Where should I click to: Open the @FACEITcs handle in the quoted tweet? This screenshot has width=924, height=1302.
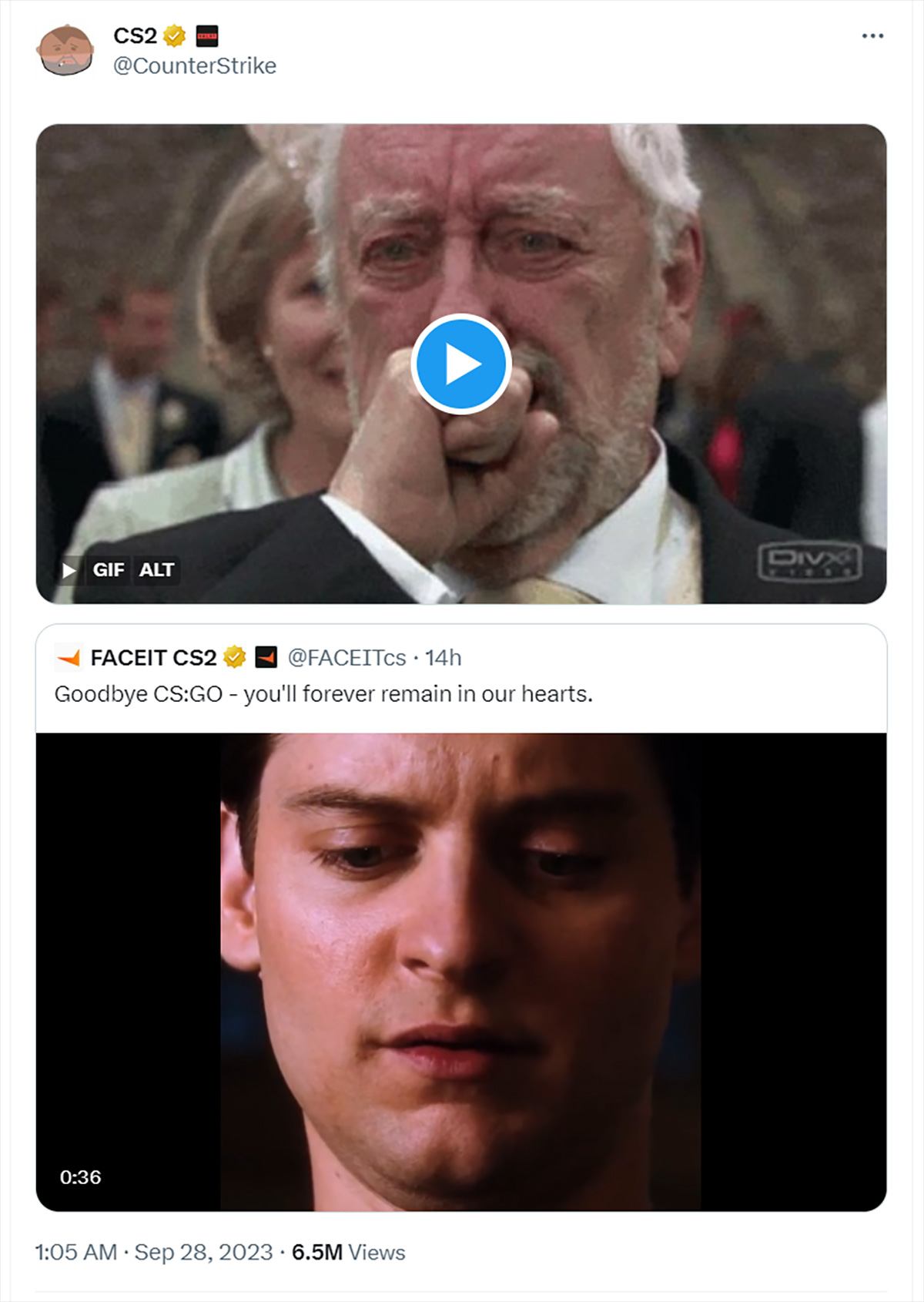pos(346,658)
